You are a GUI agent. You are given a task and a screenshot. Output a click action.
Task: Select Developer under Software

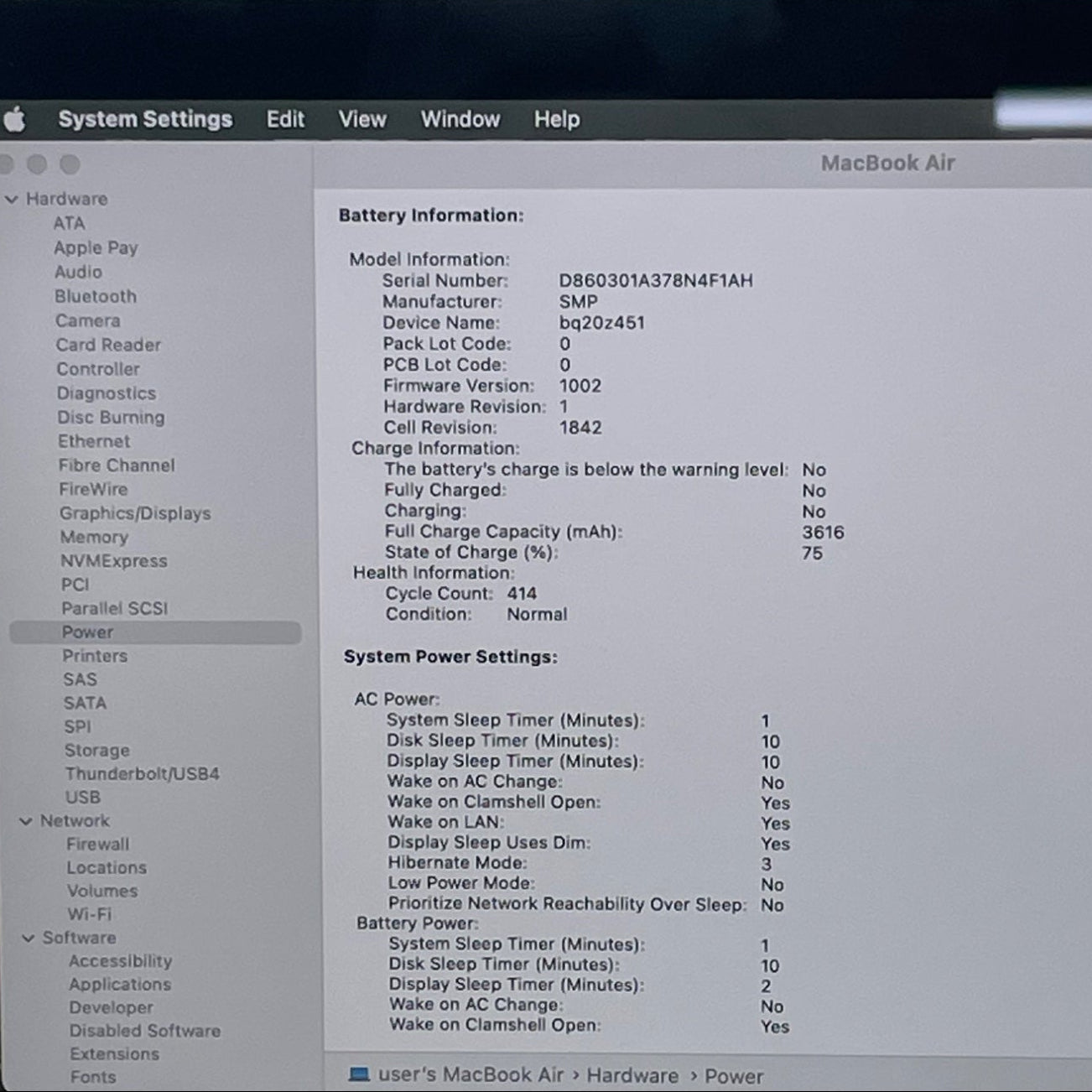pos(112,1007)
